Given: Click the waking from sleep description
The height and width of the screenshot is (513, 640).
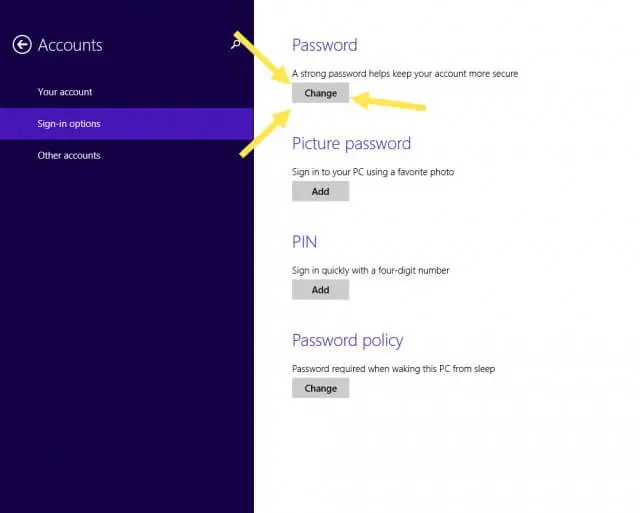Looking at the screenshot, I should (393, 369).
